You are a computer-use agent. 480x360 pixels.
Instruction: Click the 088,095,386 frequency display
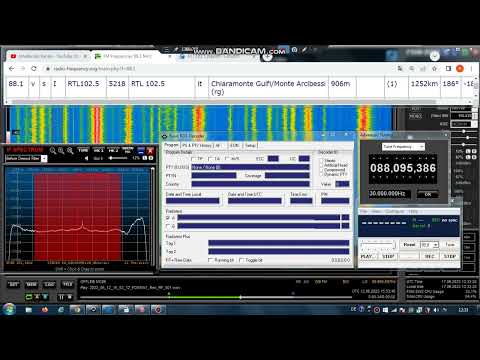(403, 168)
